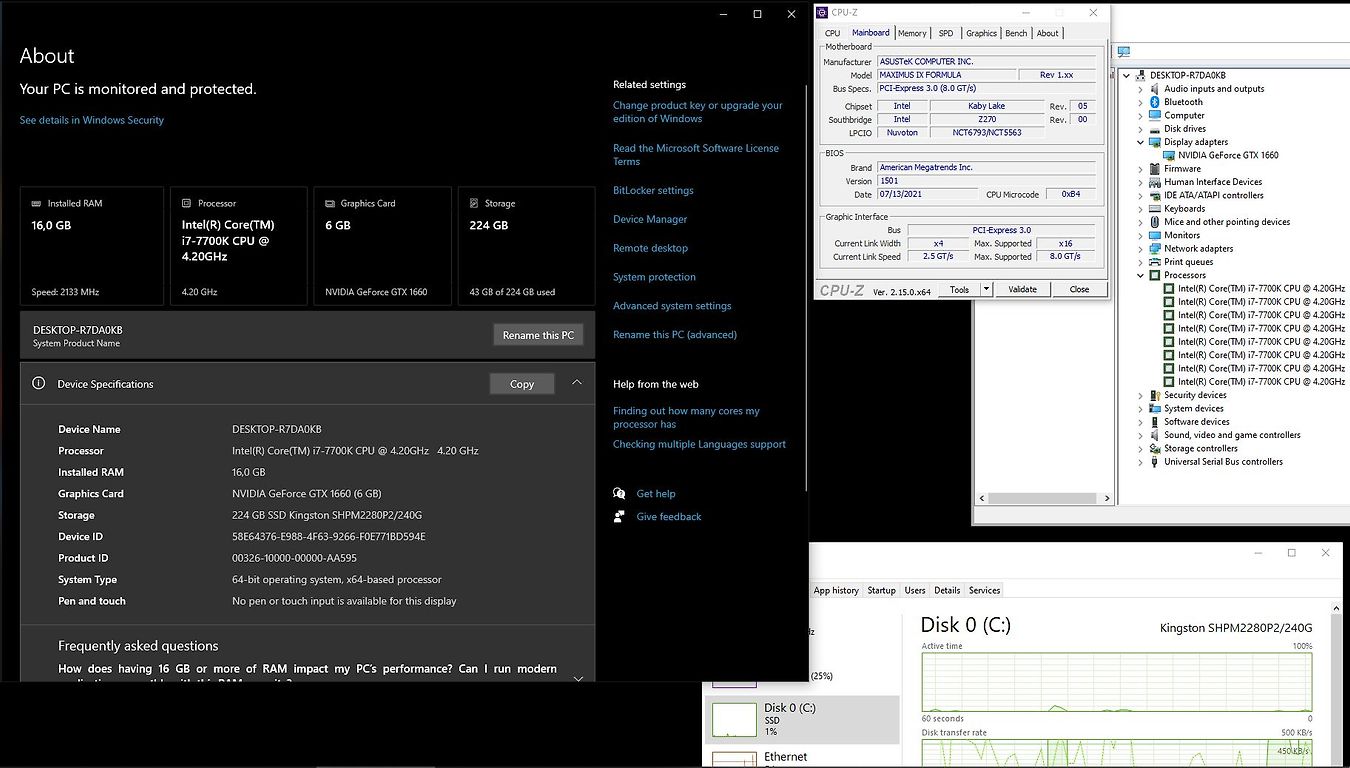Copy the device specifications
The width and height of the screenshot is (1350, 768).
pyautogui.click(x=522, y=384)
